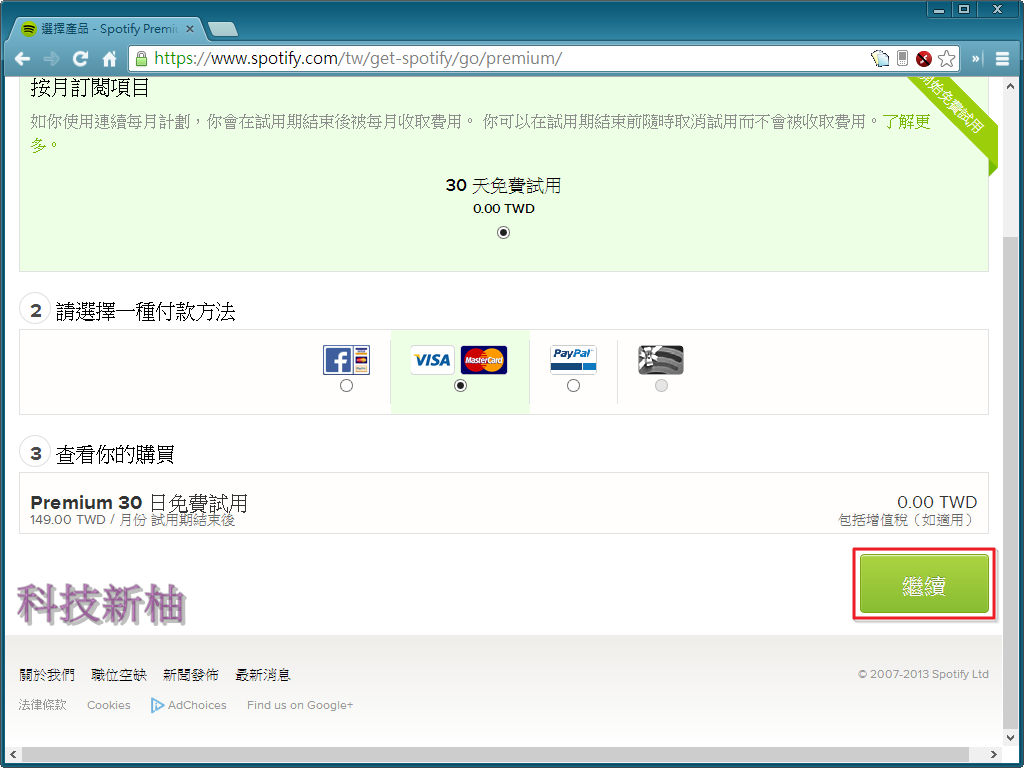Click the PayPal logo

tap(573, 360)
